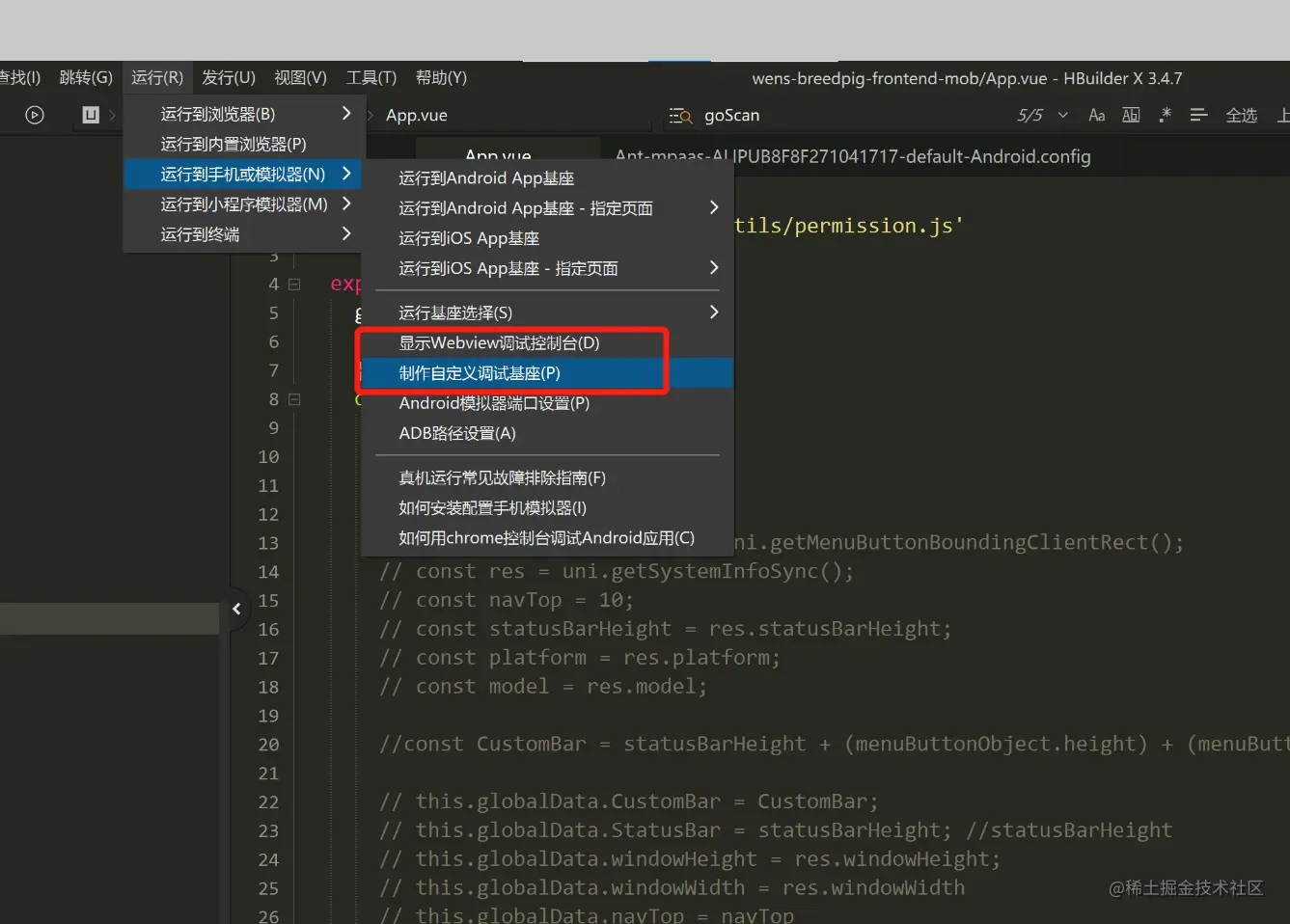Viewport: 1290px width, 924px height.
Task: Click line number 20 in the gutter
Action: (268, 745)
